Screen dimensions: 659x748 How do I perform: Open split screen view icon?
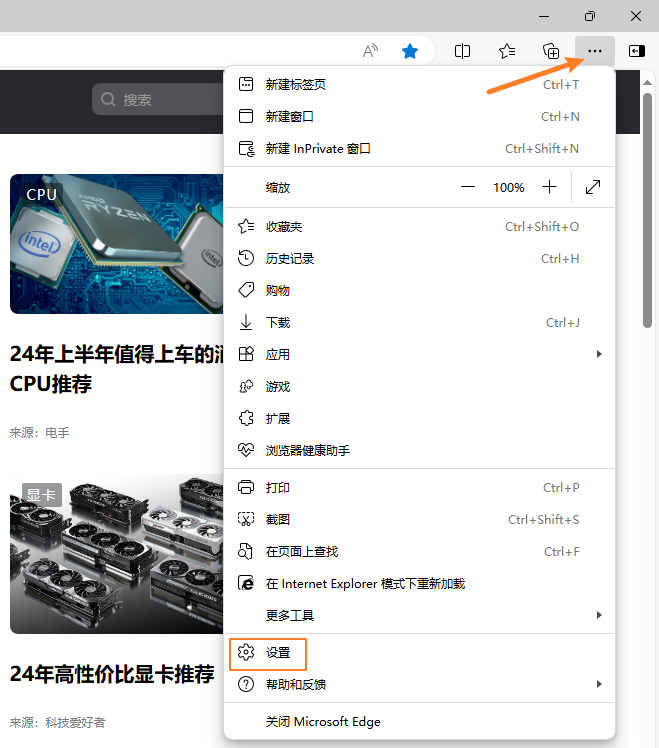(x=462, y=51)
